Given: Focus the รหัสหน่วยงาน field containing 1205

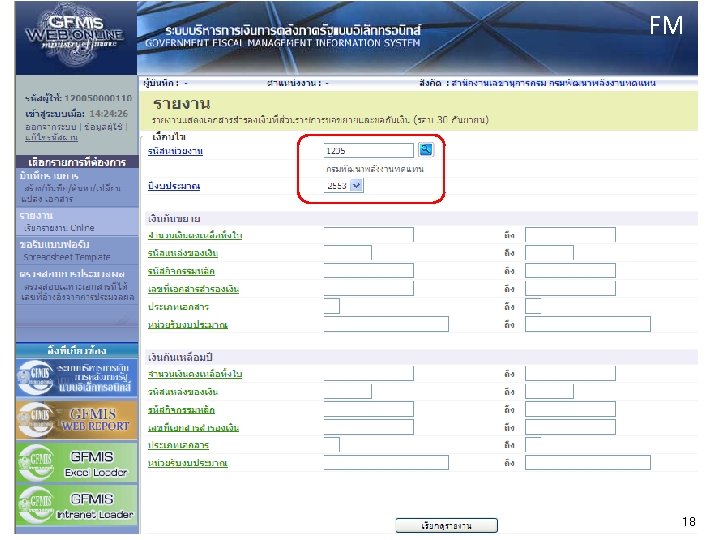Looking at the screenshot, I should [369, 151].
